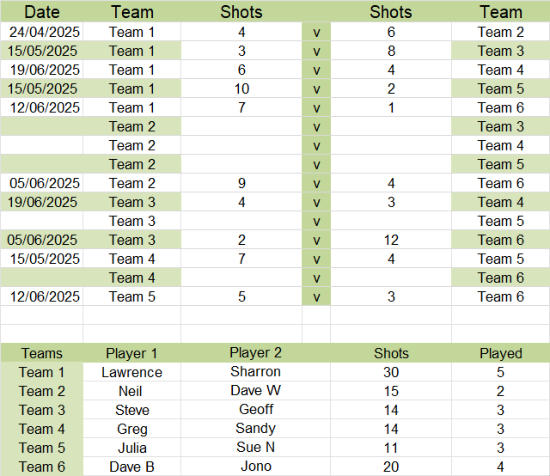Select the Played column header

501,353
